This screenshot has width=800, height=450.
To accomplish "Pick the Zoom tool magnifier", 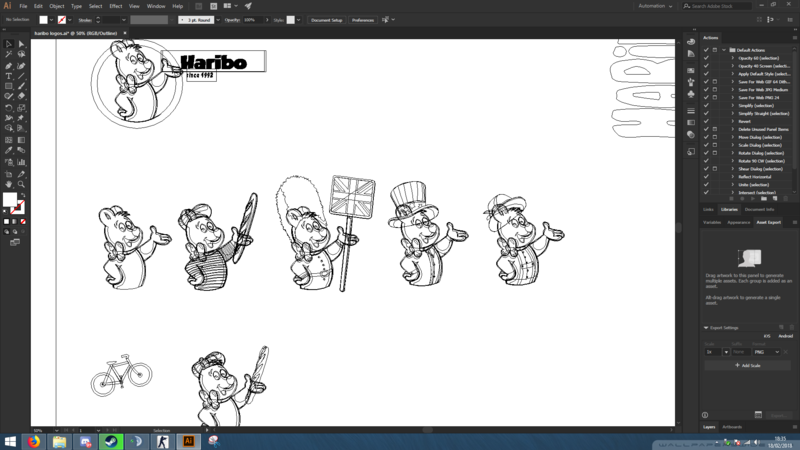I will pos(21,184).
